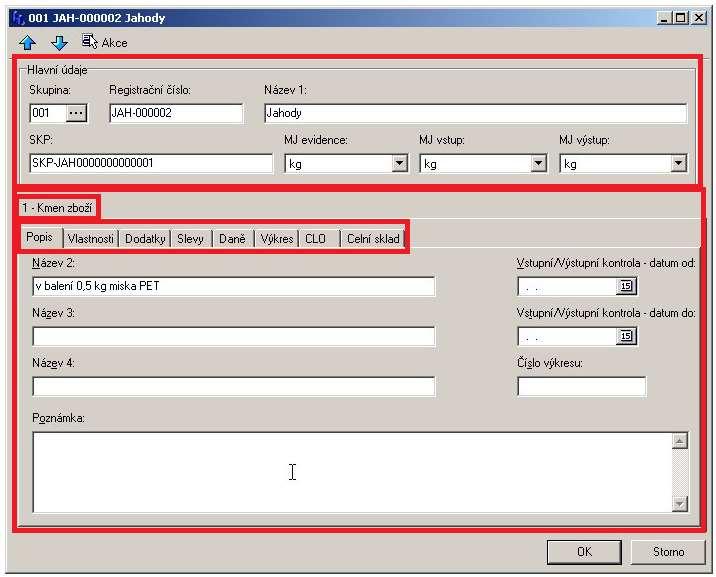Click the Registrační číslo field JAH-000002

pos(176,113)
